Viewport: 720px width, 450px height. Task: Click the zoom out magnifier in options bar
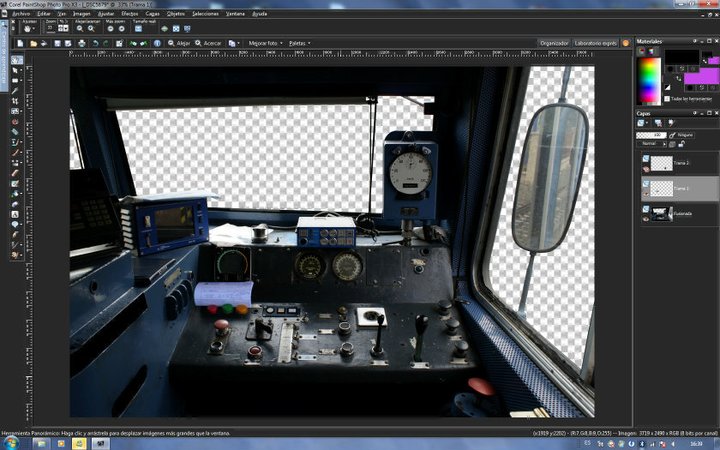[79, 29]
